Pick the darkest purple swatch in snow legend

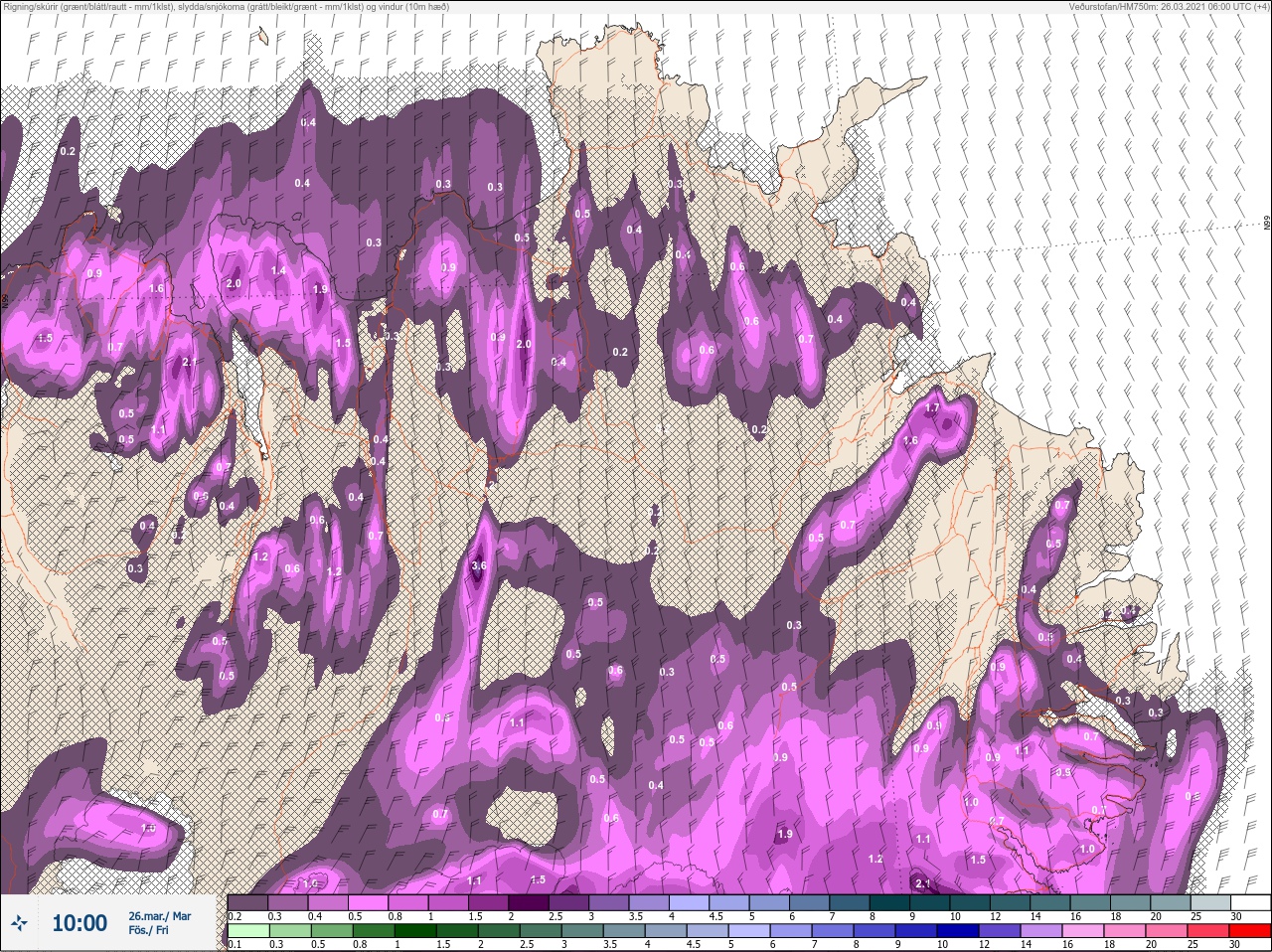point(530,902)
